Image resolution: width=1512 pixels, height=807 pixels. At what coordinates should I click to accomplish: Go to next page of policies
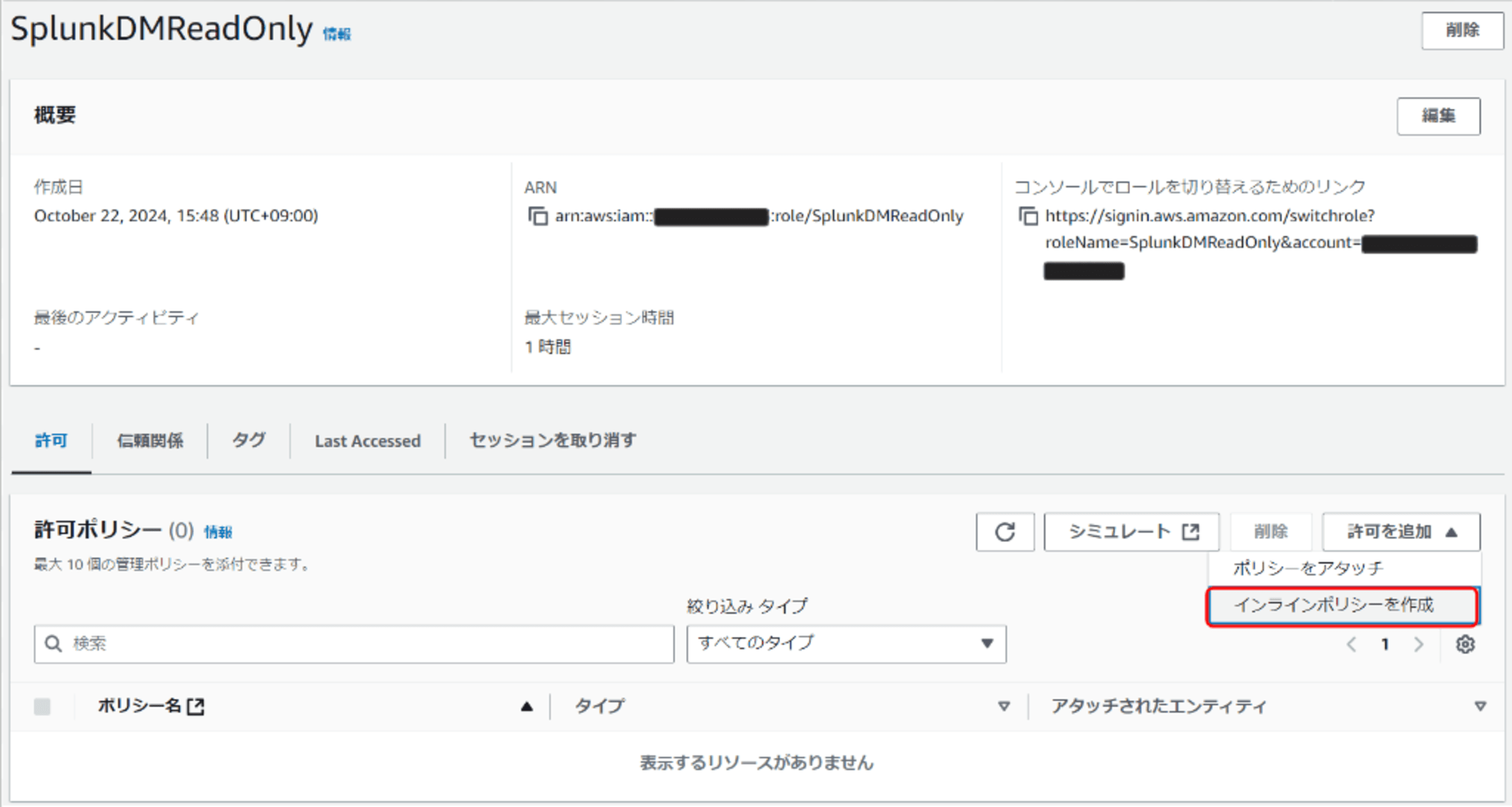click(x=1418, y=645)
